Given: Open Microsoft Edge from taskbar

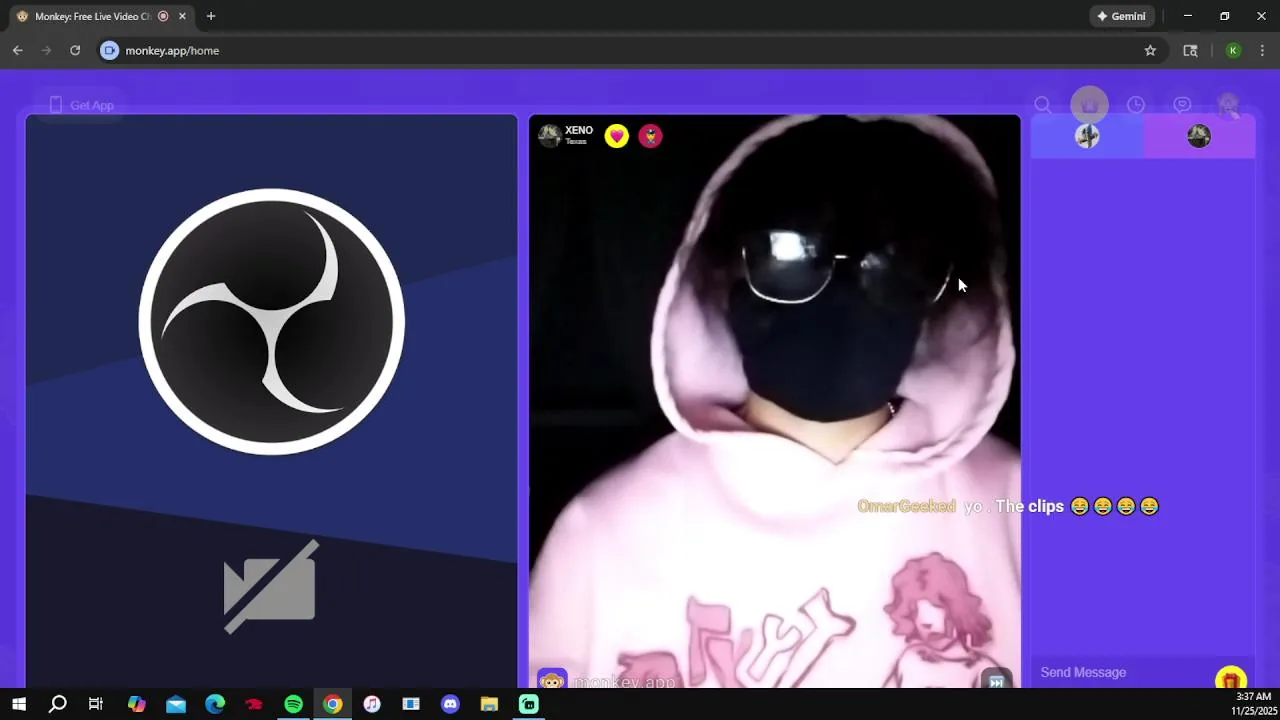Looking at the screenshot, I should coord(215,705).
